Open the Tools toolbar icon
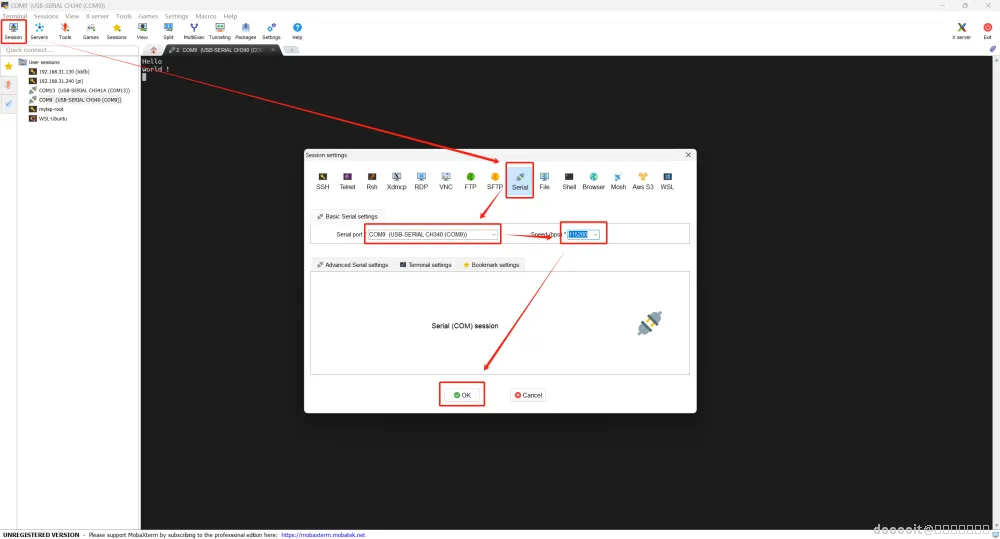1000x539 pixels. click(65, 31)
